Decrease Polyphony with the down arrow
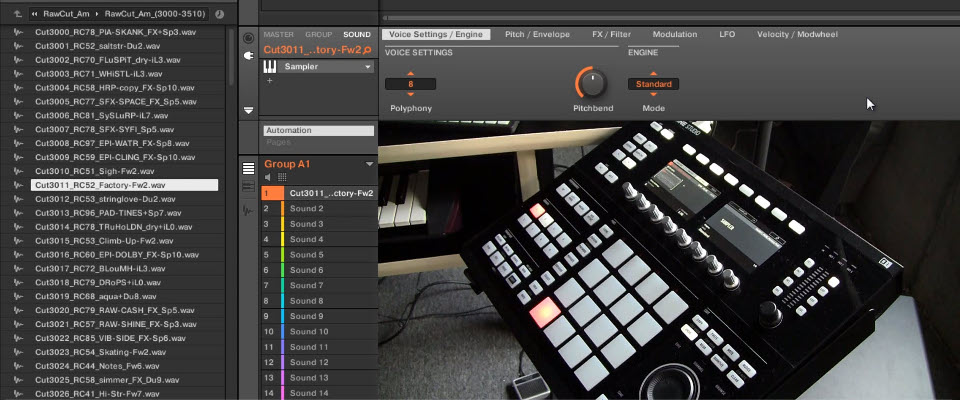The width and height of the screenshot is (960, 400). coord(410,94)
